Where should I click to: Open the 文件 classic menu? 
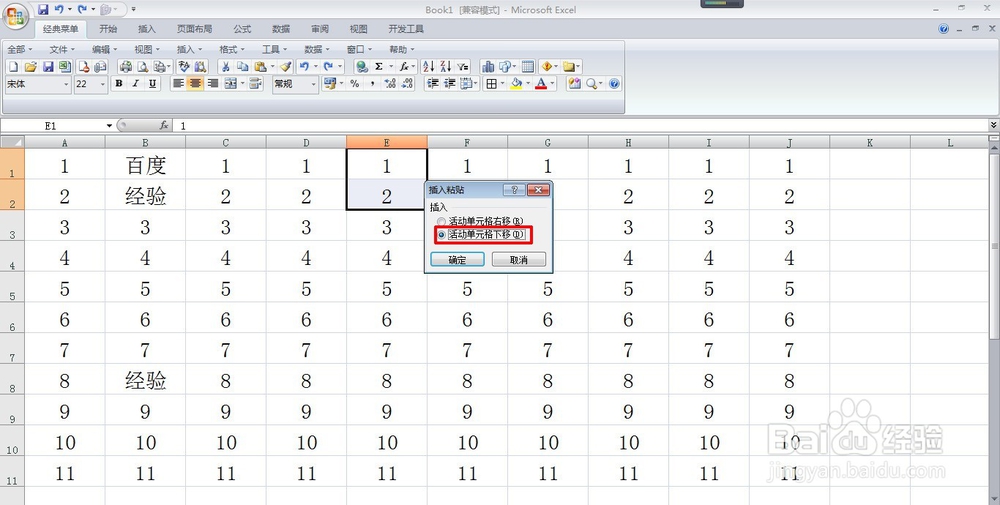(62, 49)
